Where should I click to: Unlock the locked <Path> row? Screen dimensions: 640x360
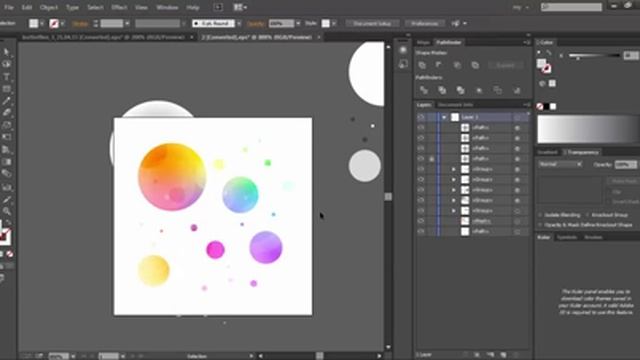coord(431,159)
